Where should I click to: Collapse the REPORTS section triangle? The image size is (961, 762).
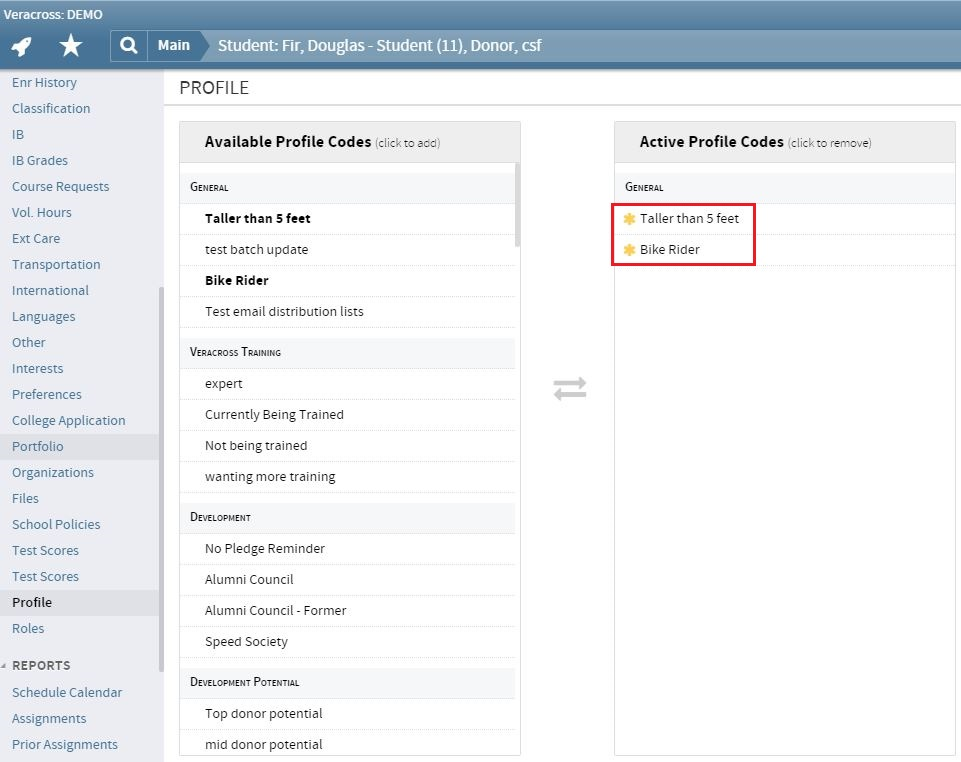coord(4,666)
